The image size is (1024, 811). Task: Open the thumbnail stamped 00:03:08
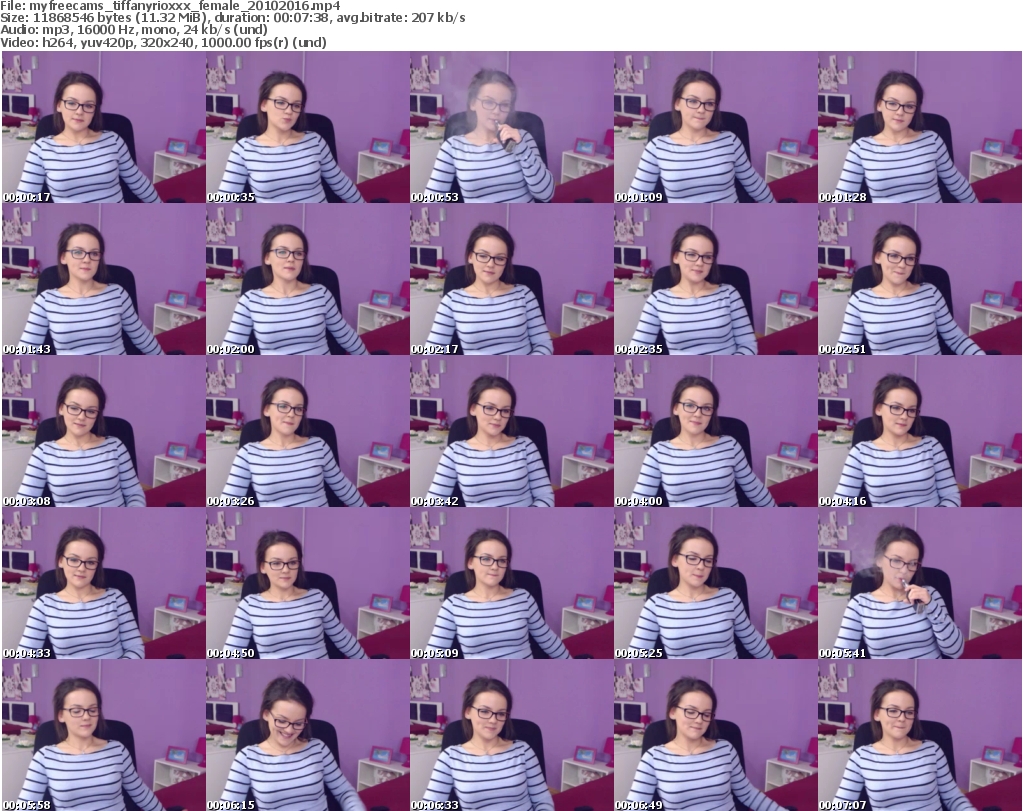click(x=104, y=432)
